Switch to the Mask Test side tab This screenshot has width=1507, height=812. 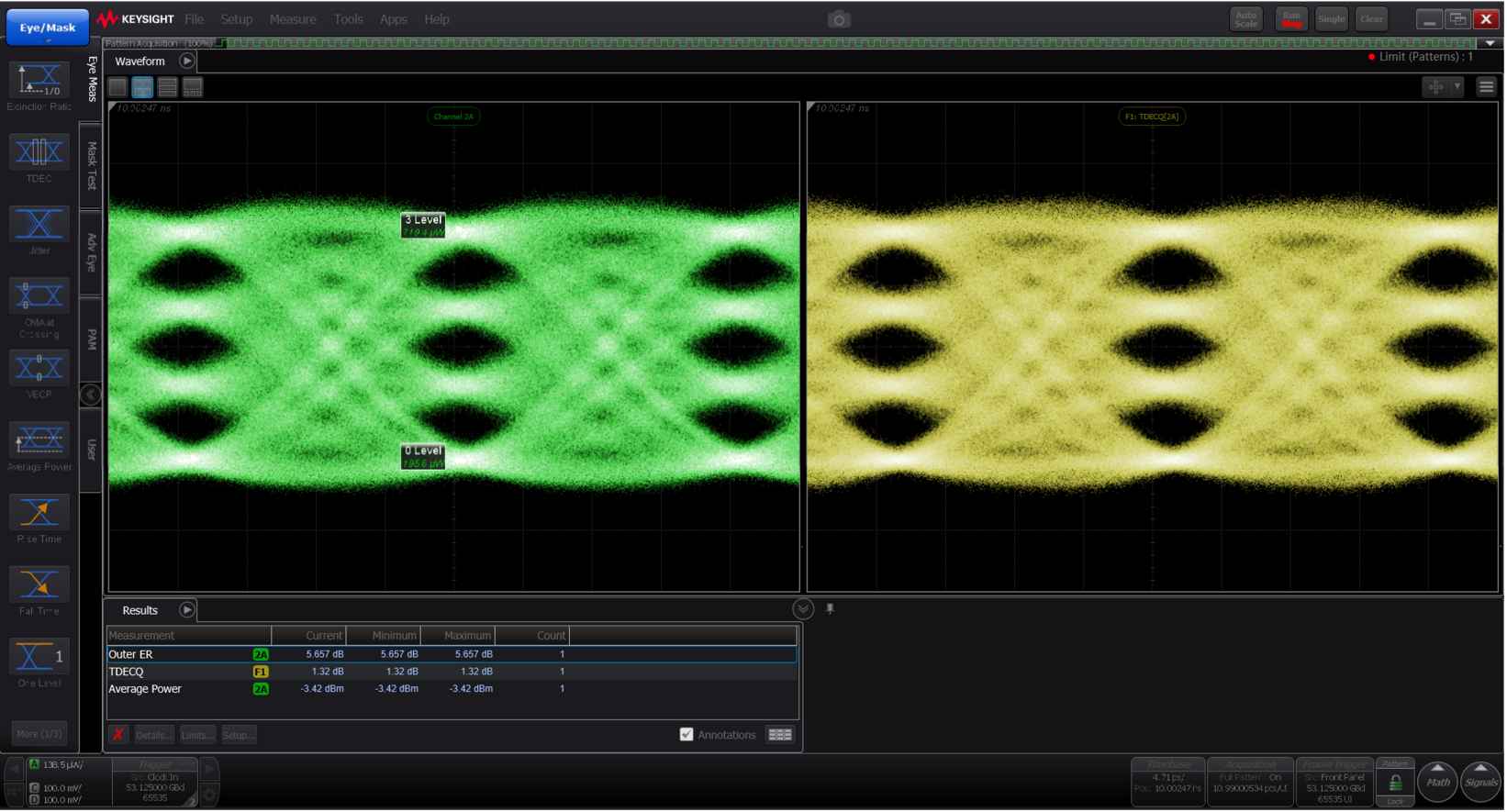92,166
